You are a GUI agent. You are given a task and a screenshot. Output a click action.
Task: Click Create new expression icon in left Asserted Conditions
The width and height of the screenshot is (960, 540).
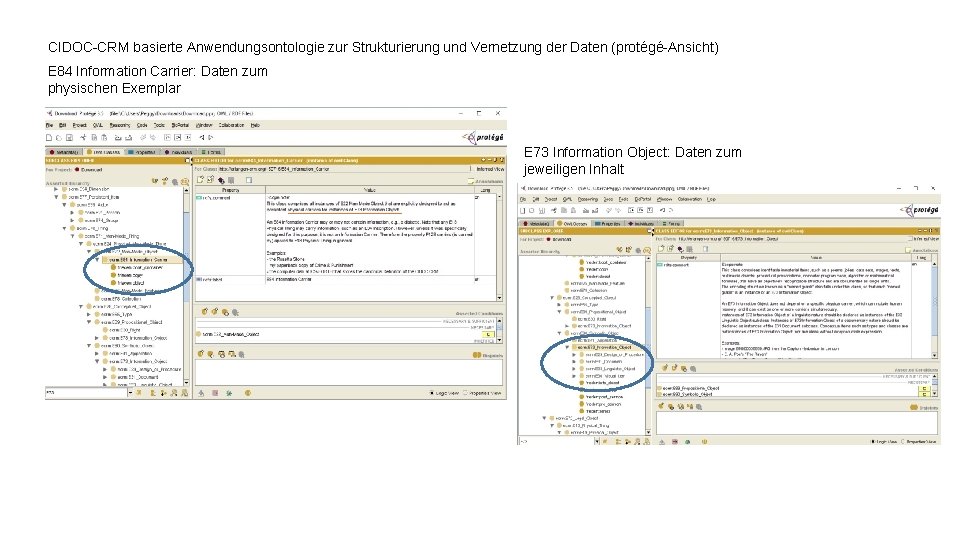click(204, 312)
